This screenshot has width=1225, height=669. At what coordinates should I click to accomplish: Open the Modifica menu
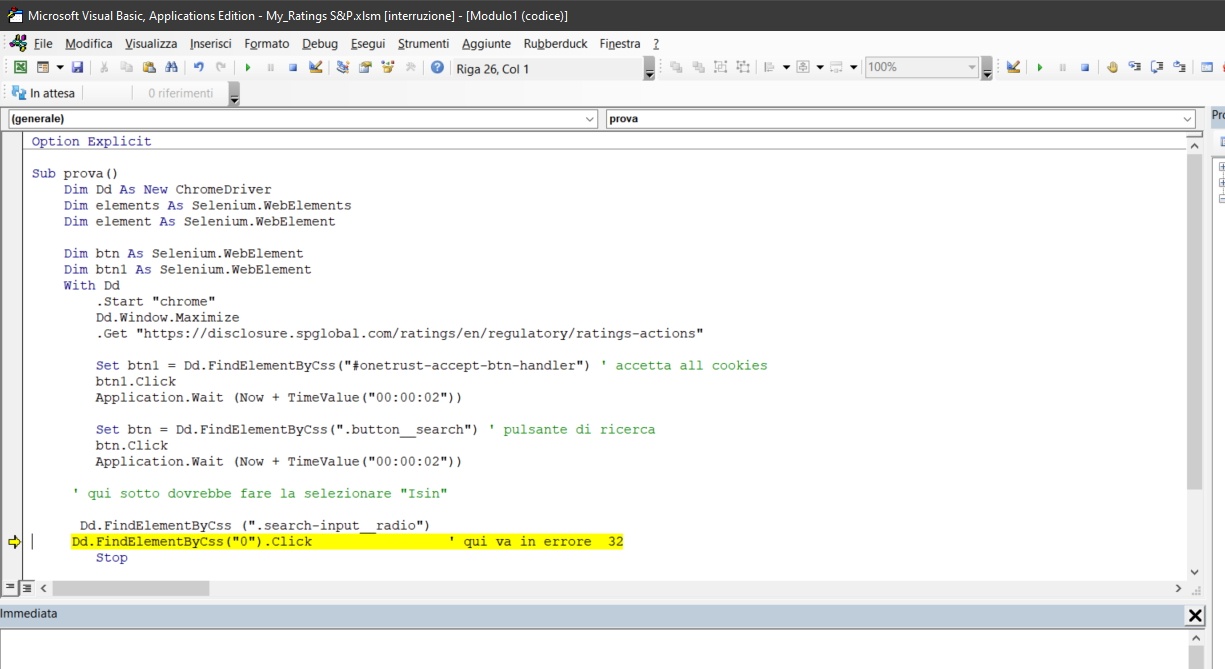pyautogui.click(x=89, y=43)
